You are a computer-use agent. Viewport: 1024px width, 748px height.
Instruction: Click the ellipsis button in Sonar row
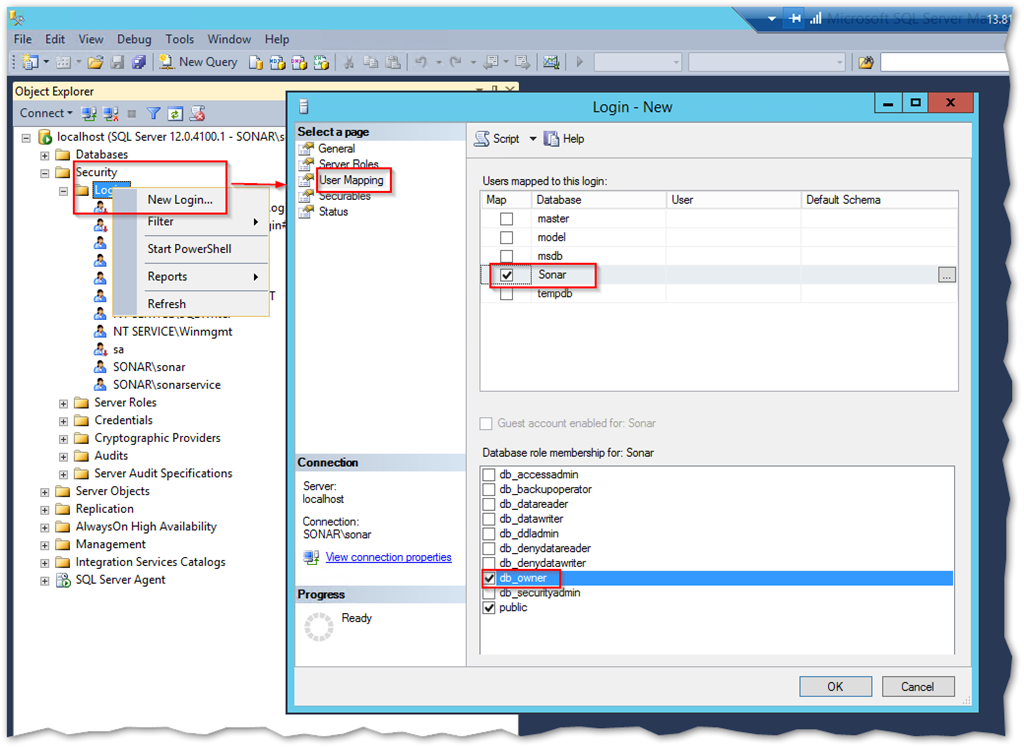point(946,275)
